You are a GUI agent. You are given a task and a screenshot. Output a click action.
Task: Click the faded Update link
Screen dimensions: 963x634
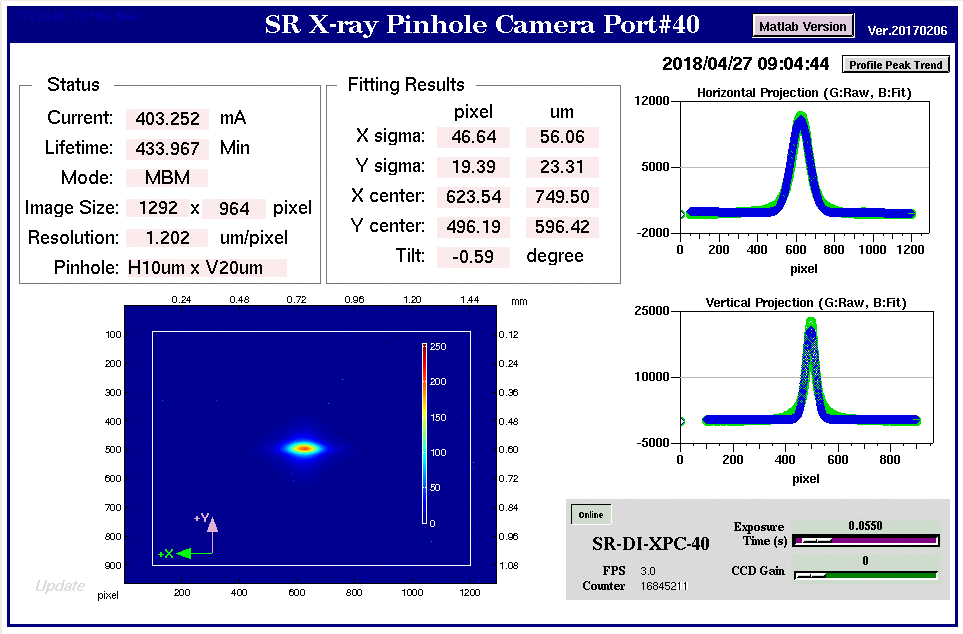60,586
